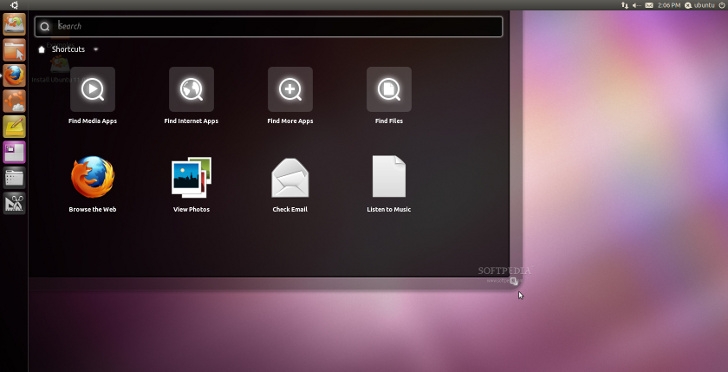The width and height of the screenshot is (728, 372).
Task: Launch Install Ubuntu from the launcher top
Action: coord(14,25)
